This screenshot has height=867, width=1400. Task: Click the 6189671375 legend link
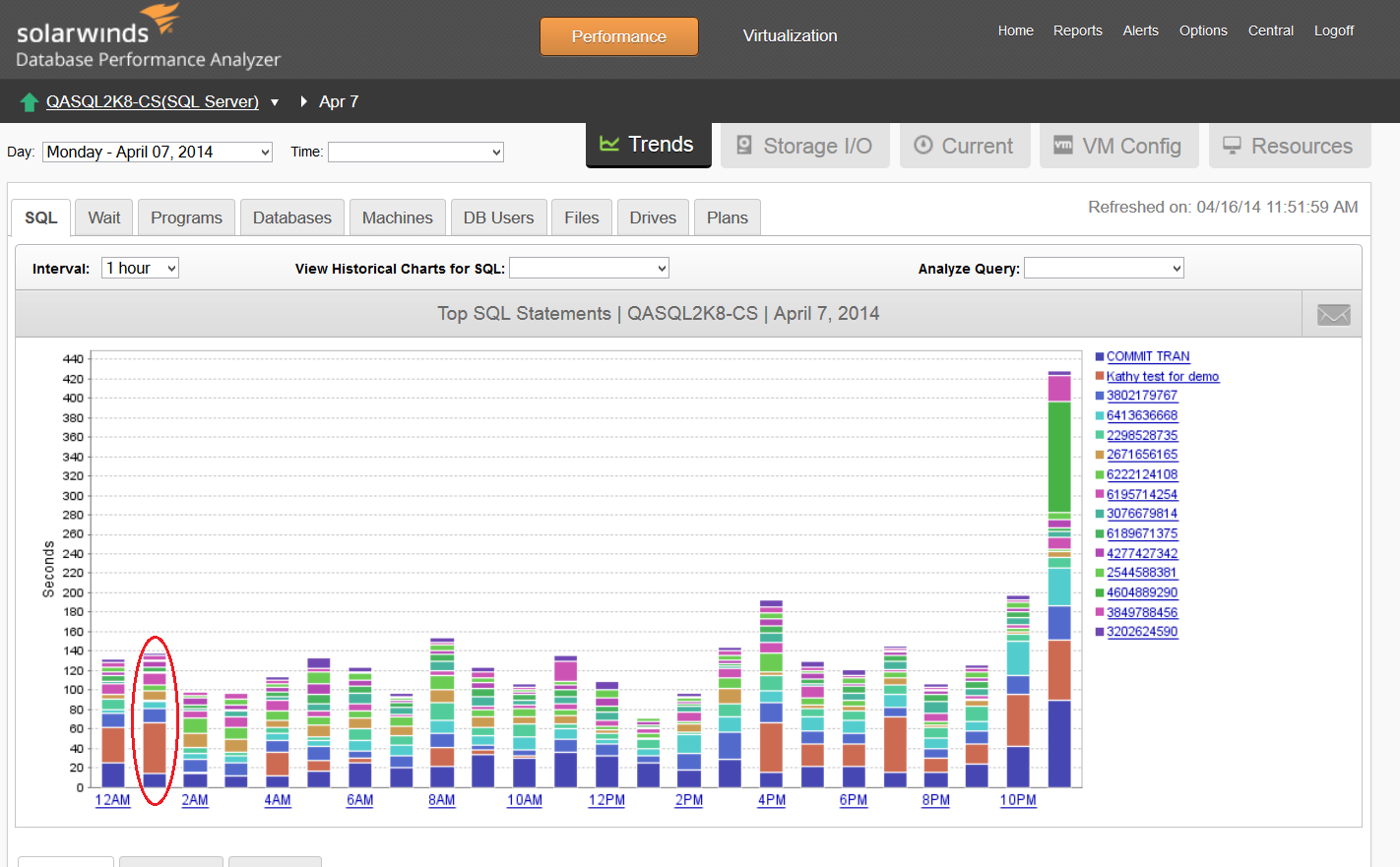[x=1142, y=533]
